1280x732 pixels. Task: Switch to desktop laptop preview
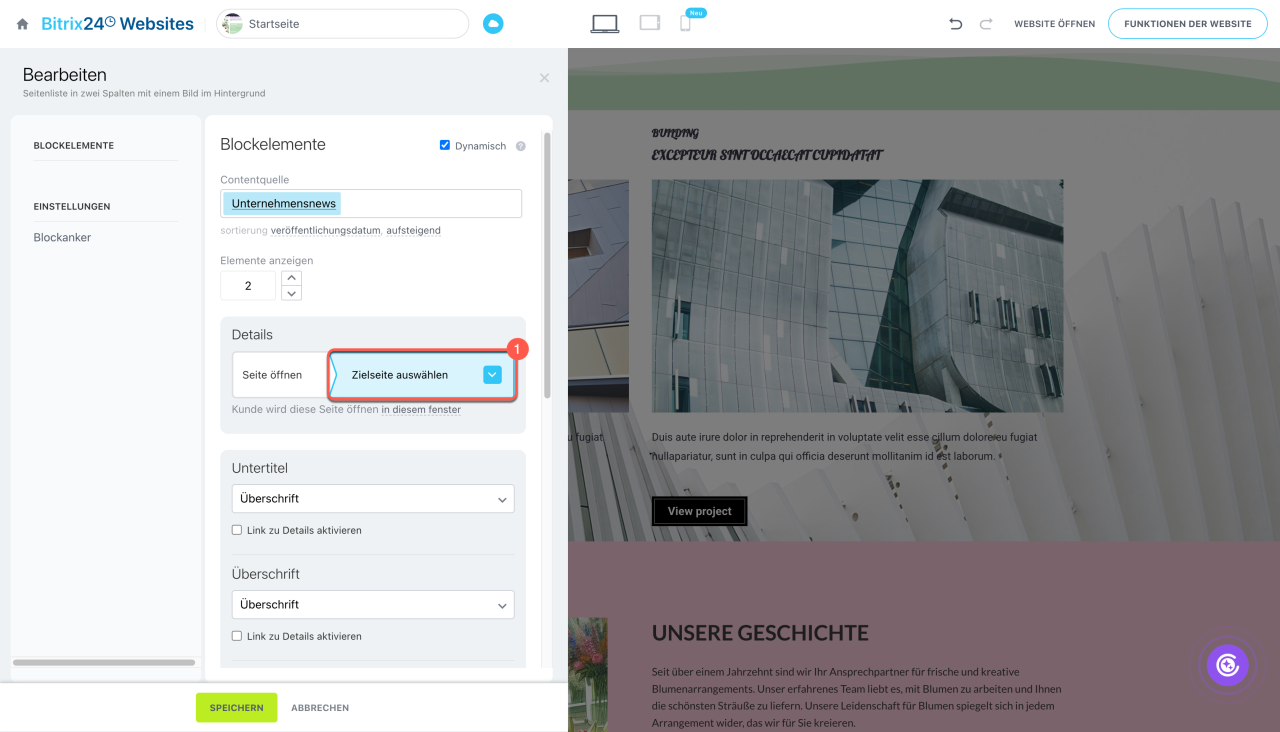click(x=605, y=24)
